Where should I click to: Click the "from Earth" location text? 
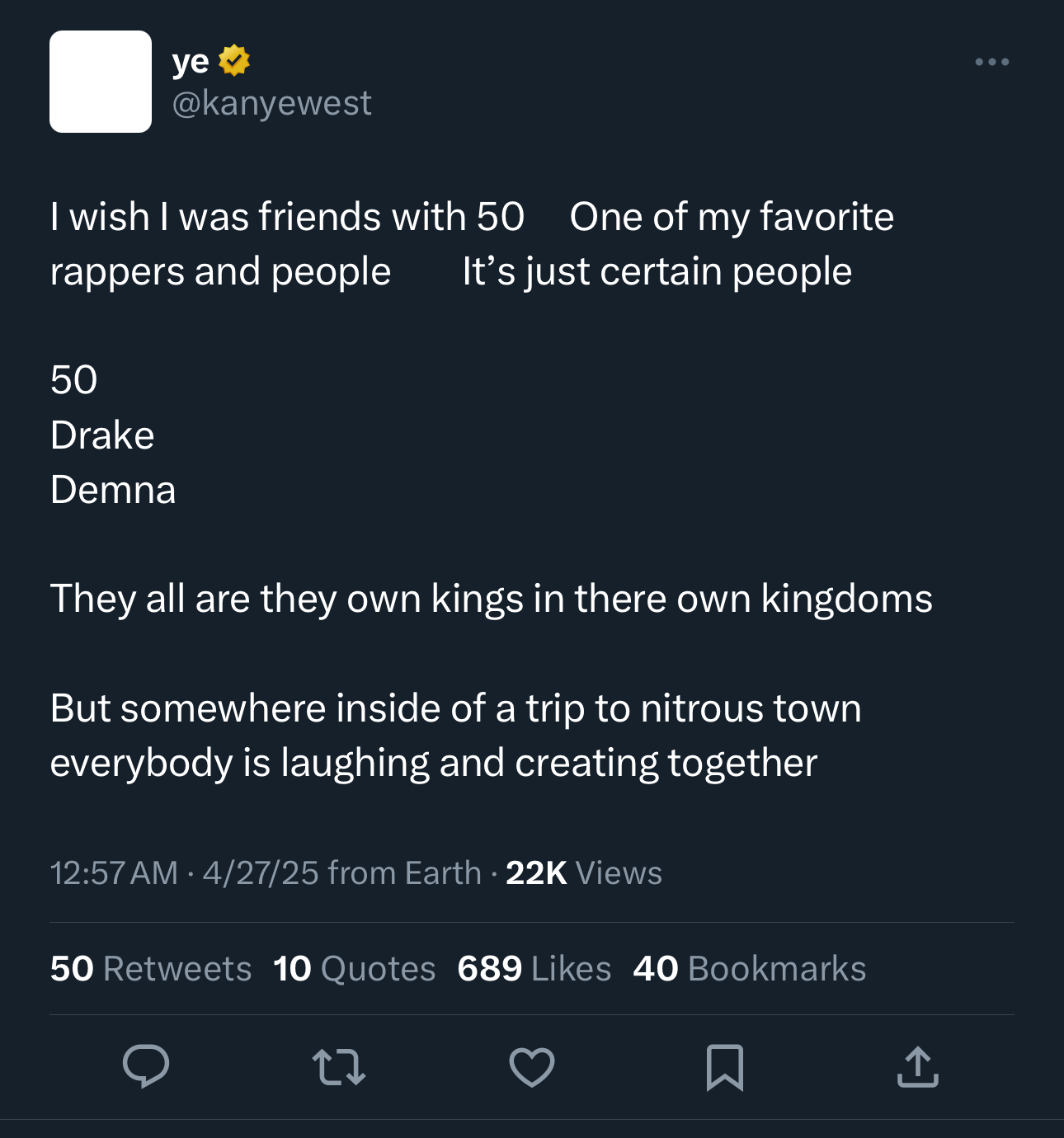[x=404, y=872]
